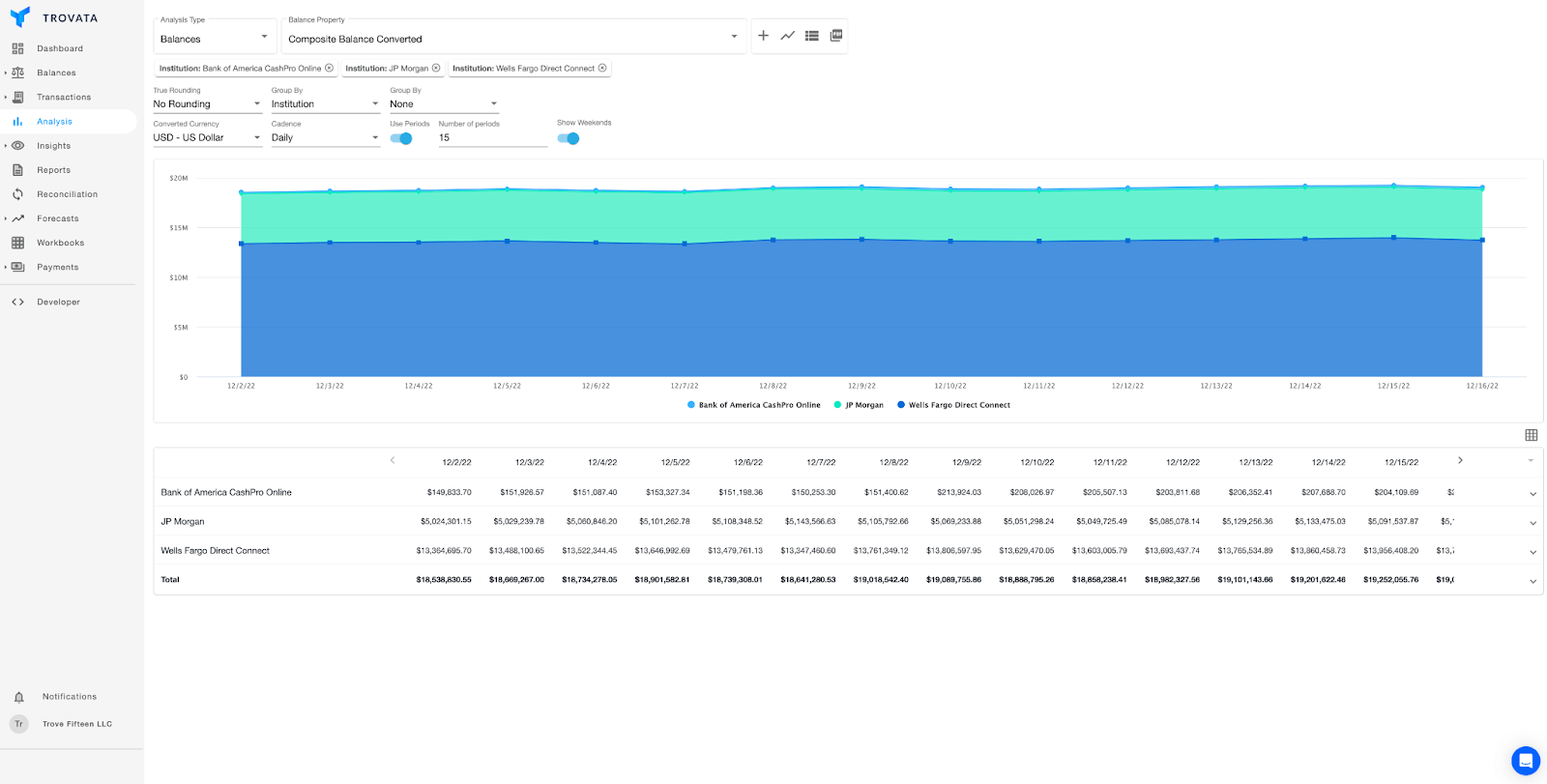Remove the JP Morgan institution filter
Screen dimensions: 1547x784
[x=436, y=68]
